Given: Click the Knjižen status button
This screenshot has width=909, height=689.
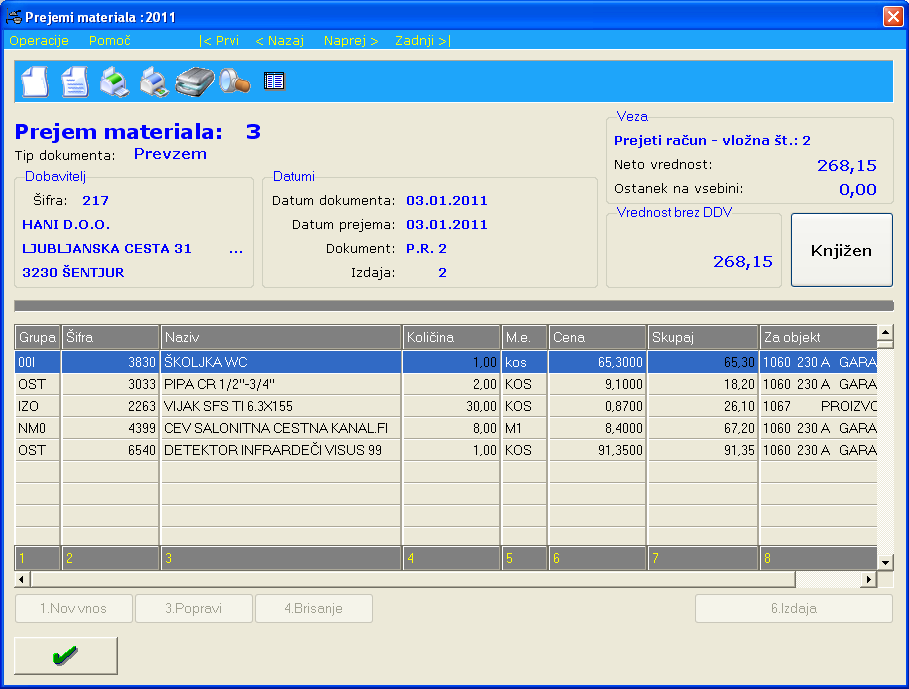Looking at the screenshot, I should pyautogui.click(x=841, y=250).
